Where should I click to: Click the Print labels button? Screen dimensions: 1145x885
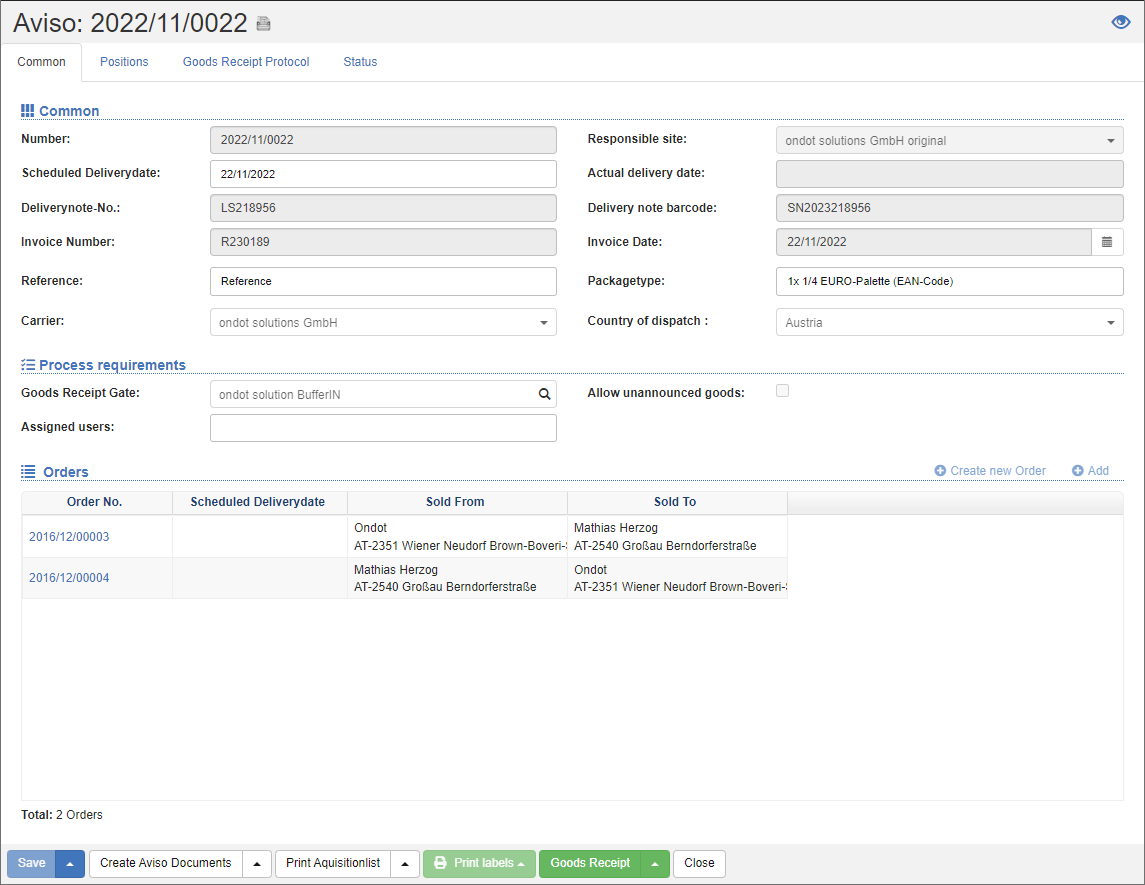[x=479, y=864]
